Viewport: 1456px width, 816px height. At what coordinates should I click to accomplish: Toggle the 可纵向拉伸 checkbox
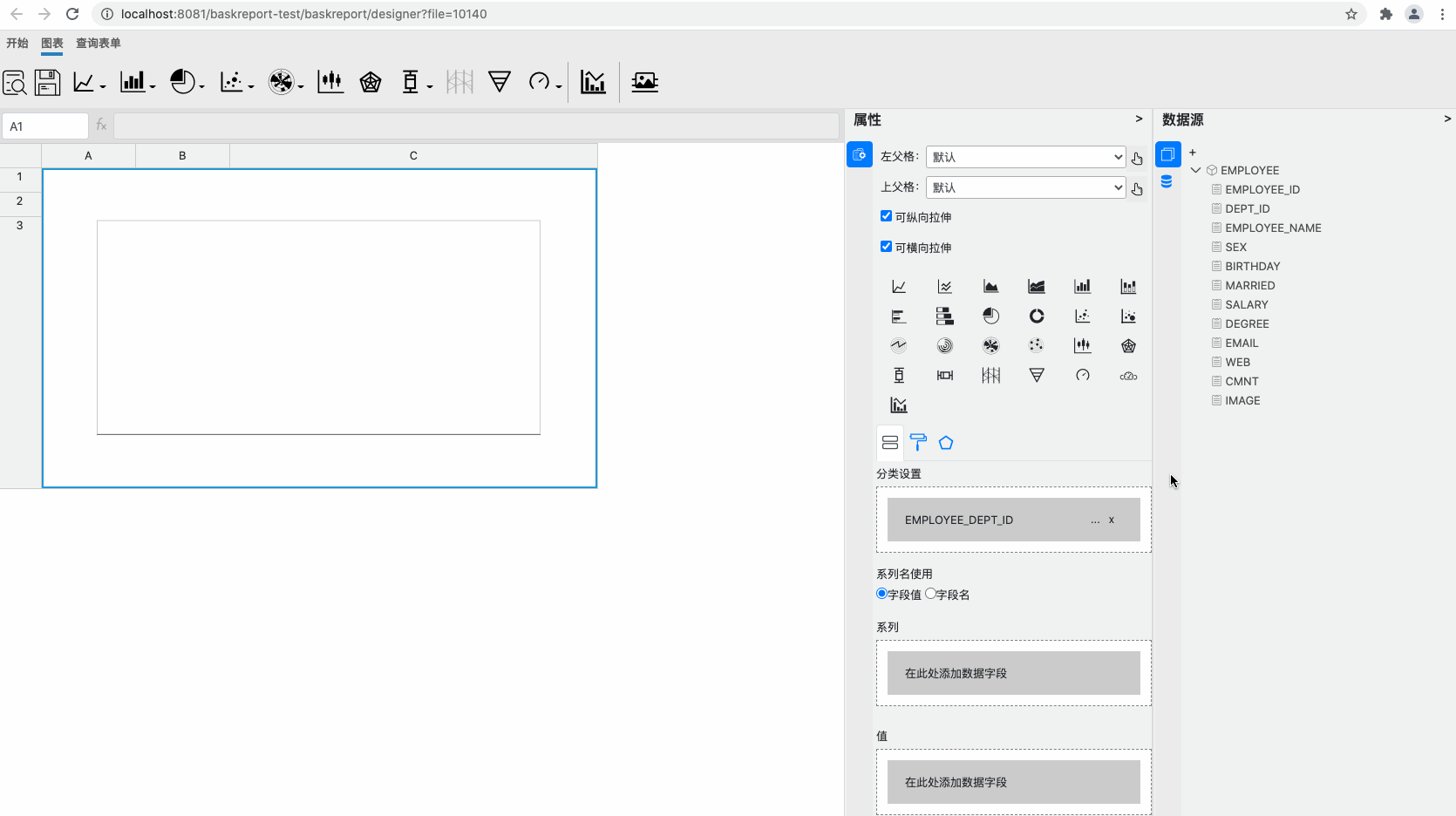(886, 216)
